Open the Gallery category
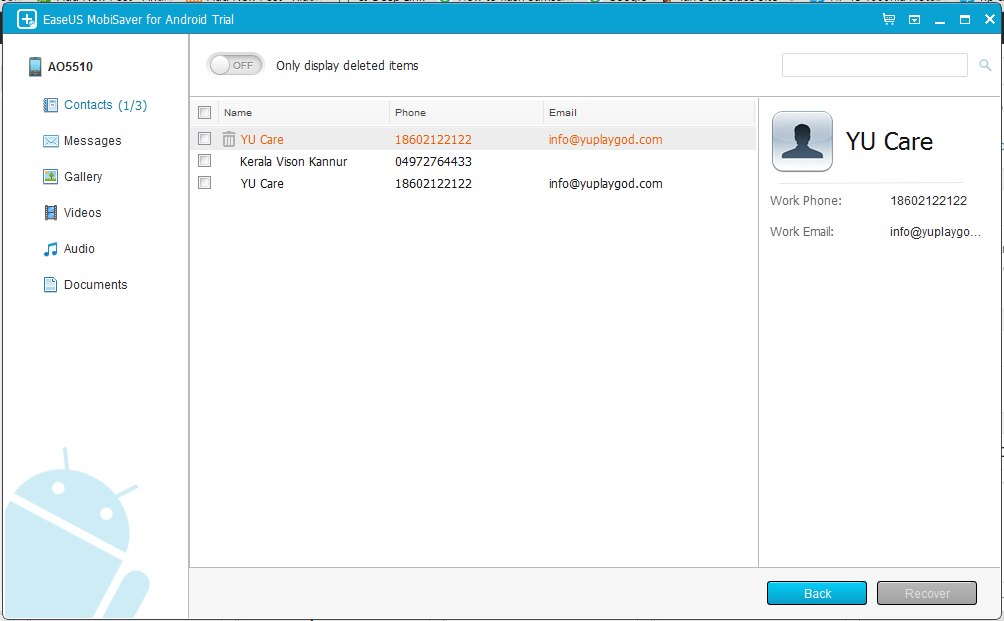1004x621 pixels. 83,177
